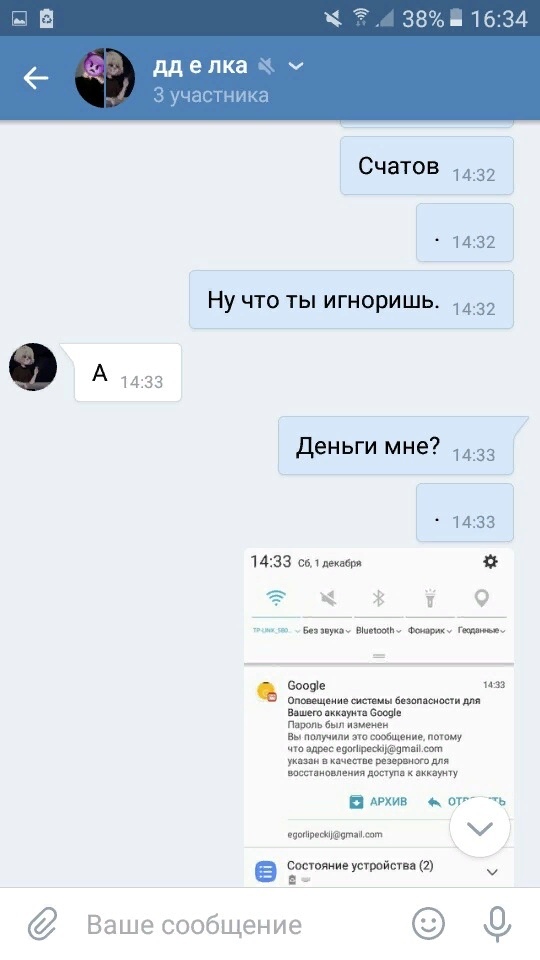Tap the settings gear in the screenshot
The width and height of the screenshot is (540, 960).
tap(490, 561)
